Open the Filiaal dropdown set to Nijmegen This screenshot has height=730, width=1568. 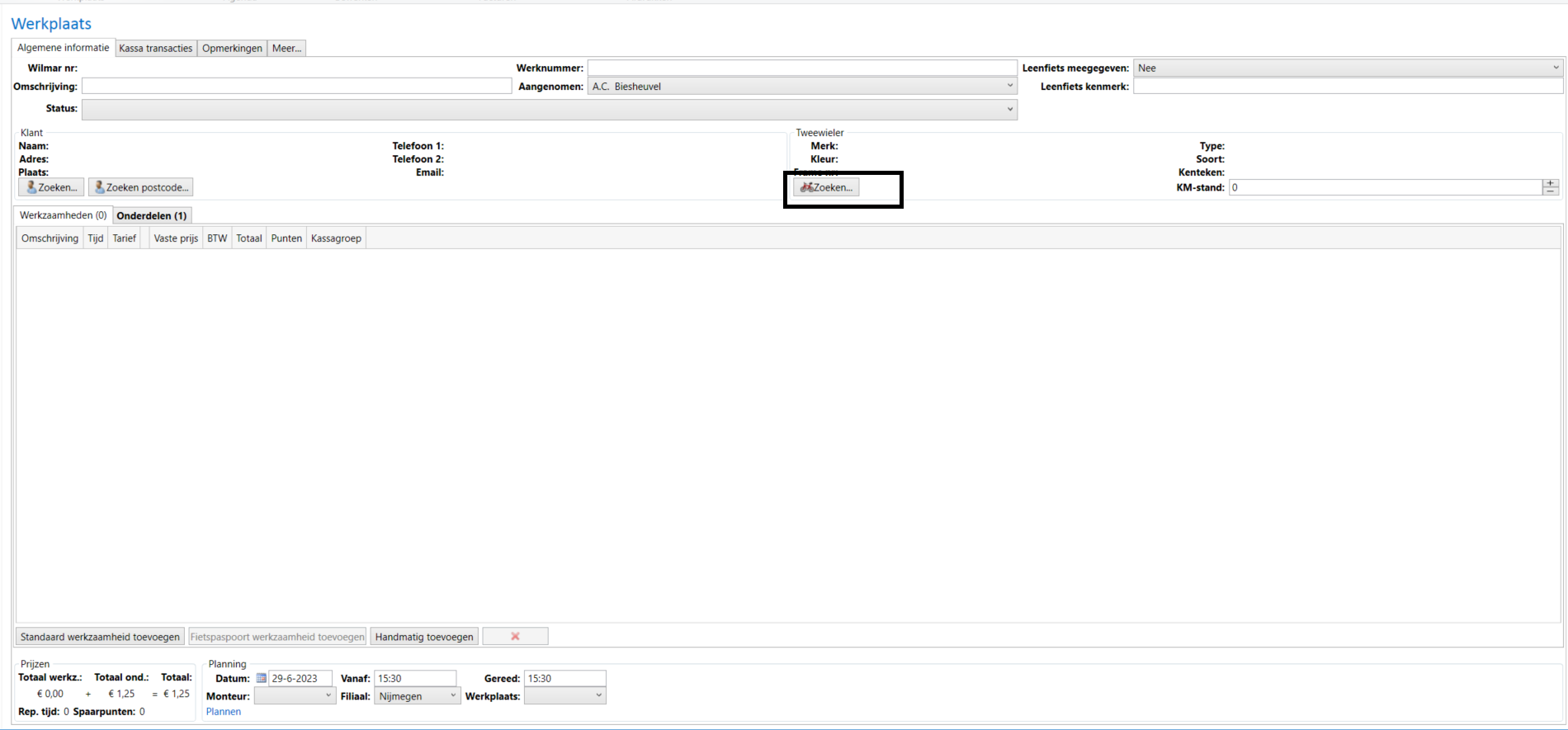point(452,696)
